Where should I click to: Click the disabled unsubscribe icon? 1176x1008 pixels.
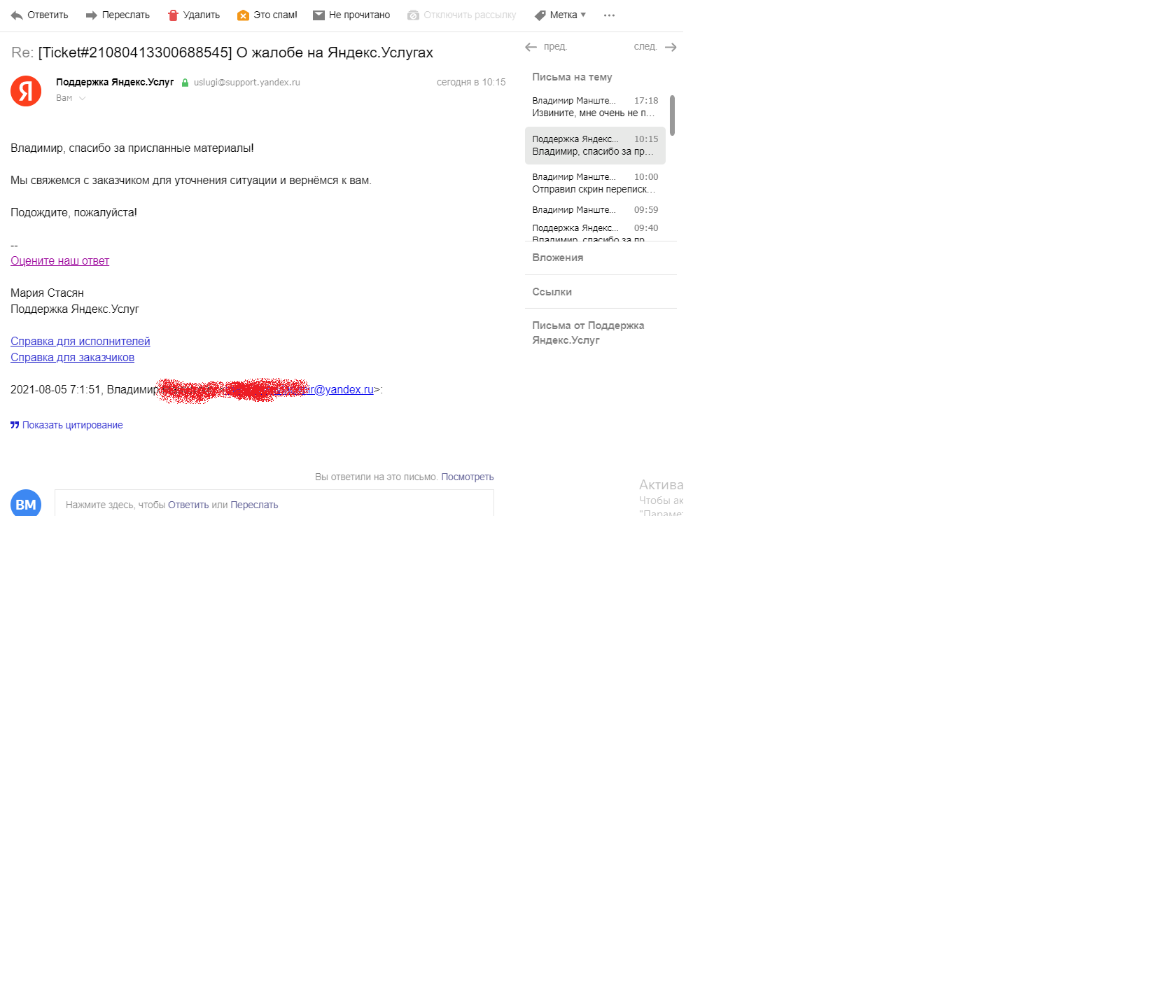pyautogui.click(x=413, y=15)
